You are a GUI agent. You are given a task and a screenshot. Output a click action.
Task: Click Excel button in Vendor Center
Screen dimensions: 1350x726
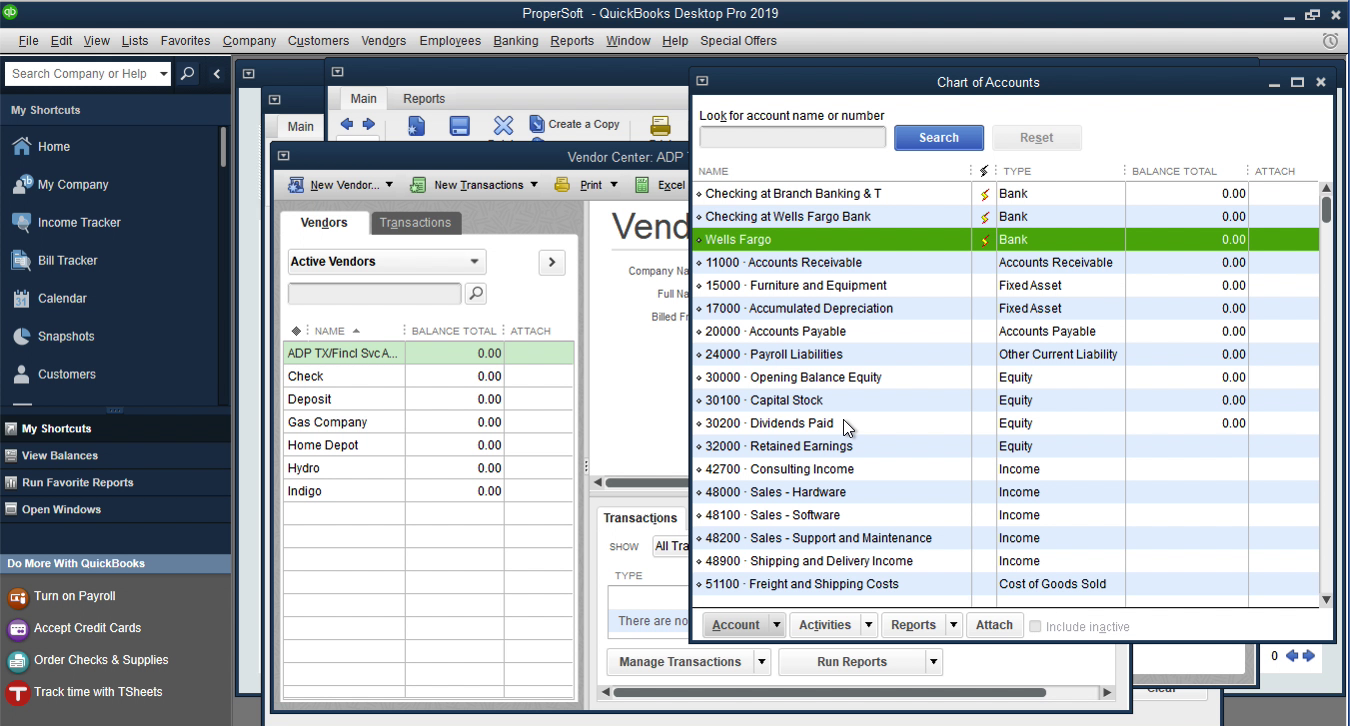(x=660, y=185)
